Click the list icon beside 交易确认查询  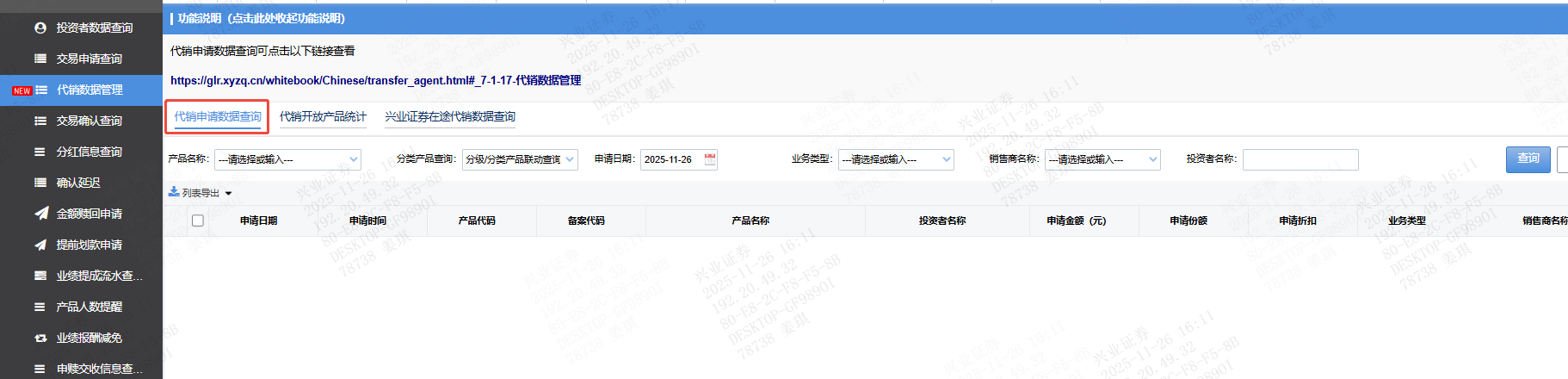coord(40,121)
